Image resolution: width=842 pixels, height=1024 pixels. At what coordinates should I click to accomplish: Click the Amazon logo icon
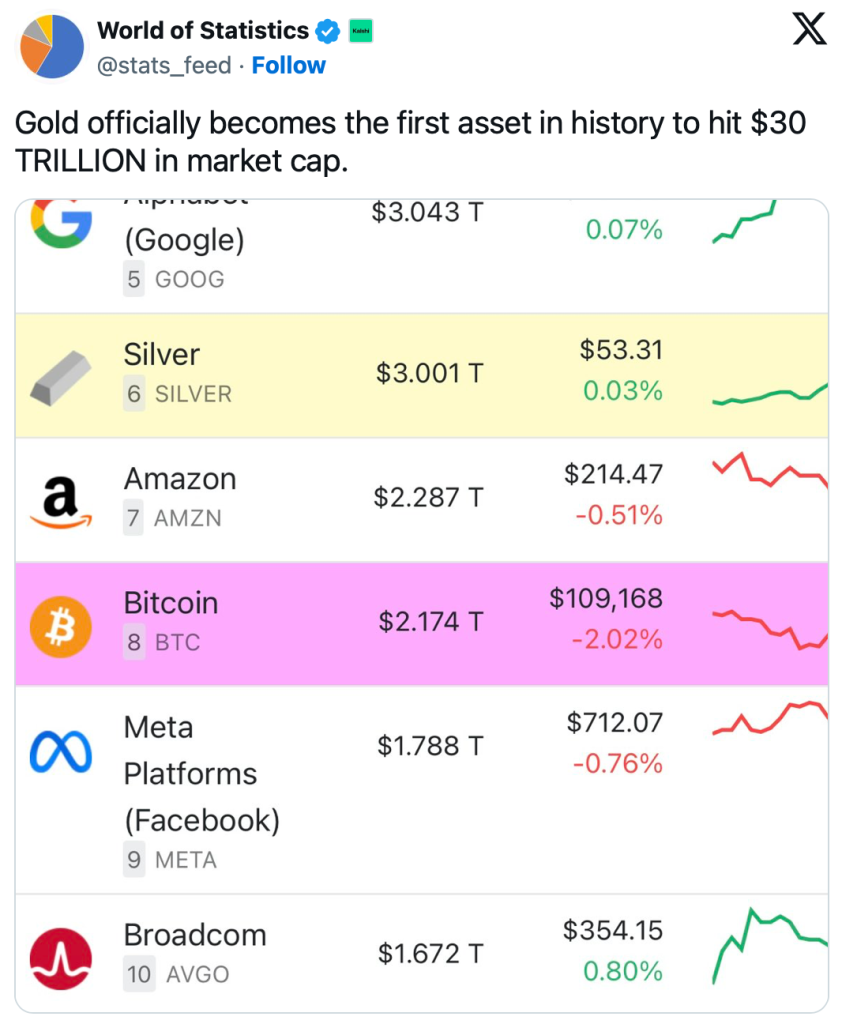[x=61, y=499]
